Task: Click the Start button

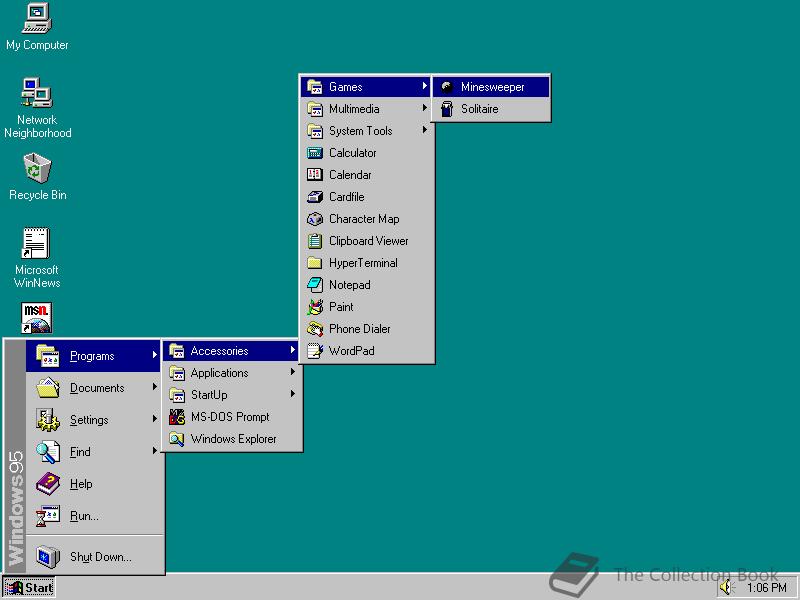Action: 29,588
